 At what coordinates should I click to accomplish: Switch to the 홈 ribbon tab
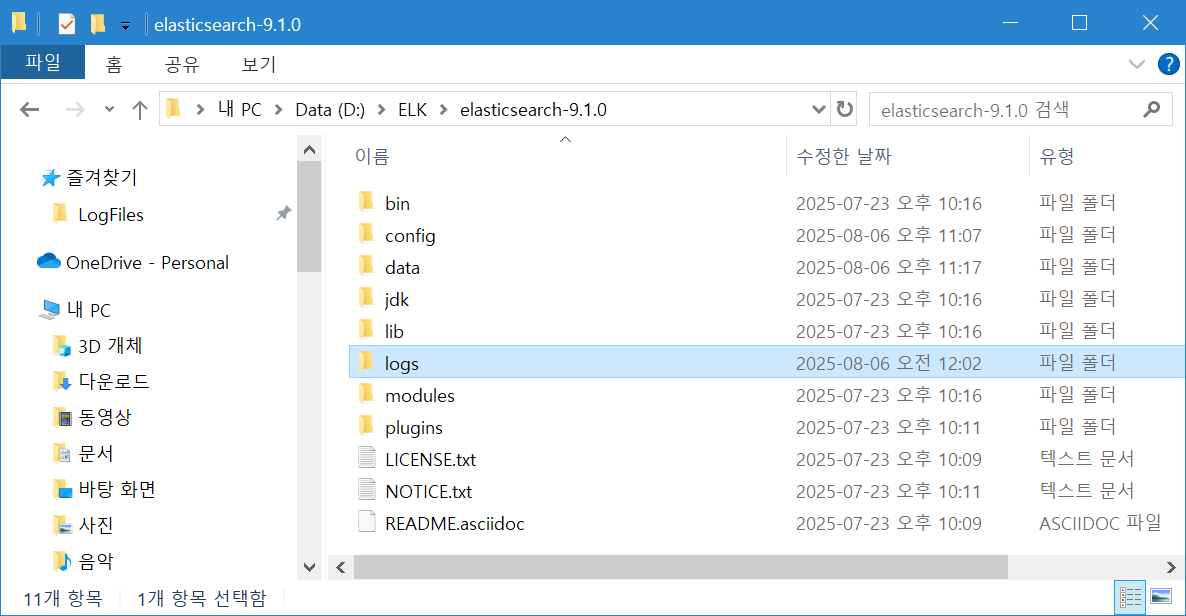pyautogui.click(x=114, y=64)
